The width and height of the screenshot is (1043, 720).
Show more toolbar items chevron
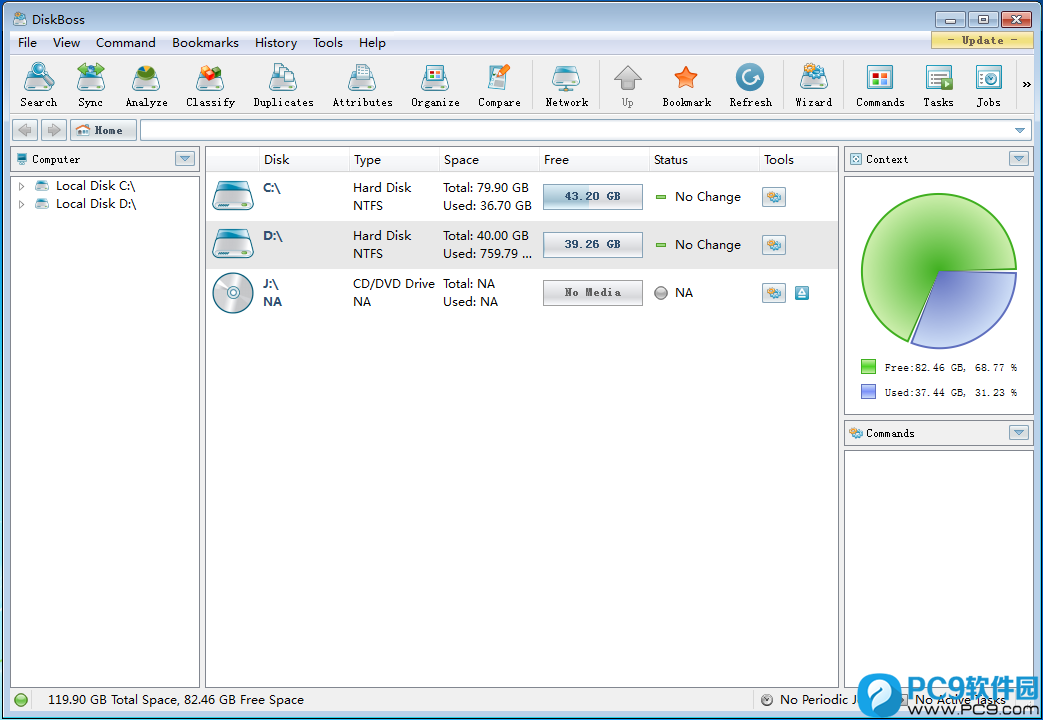[x=1026, y=85]
